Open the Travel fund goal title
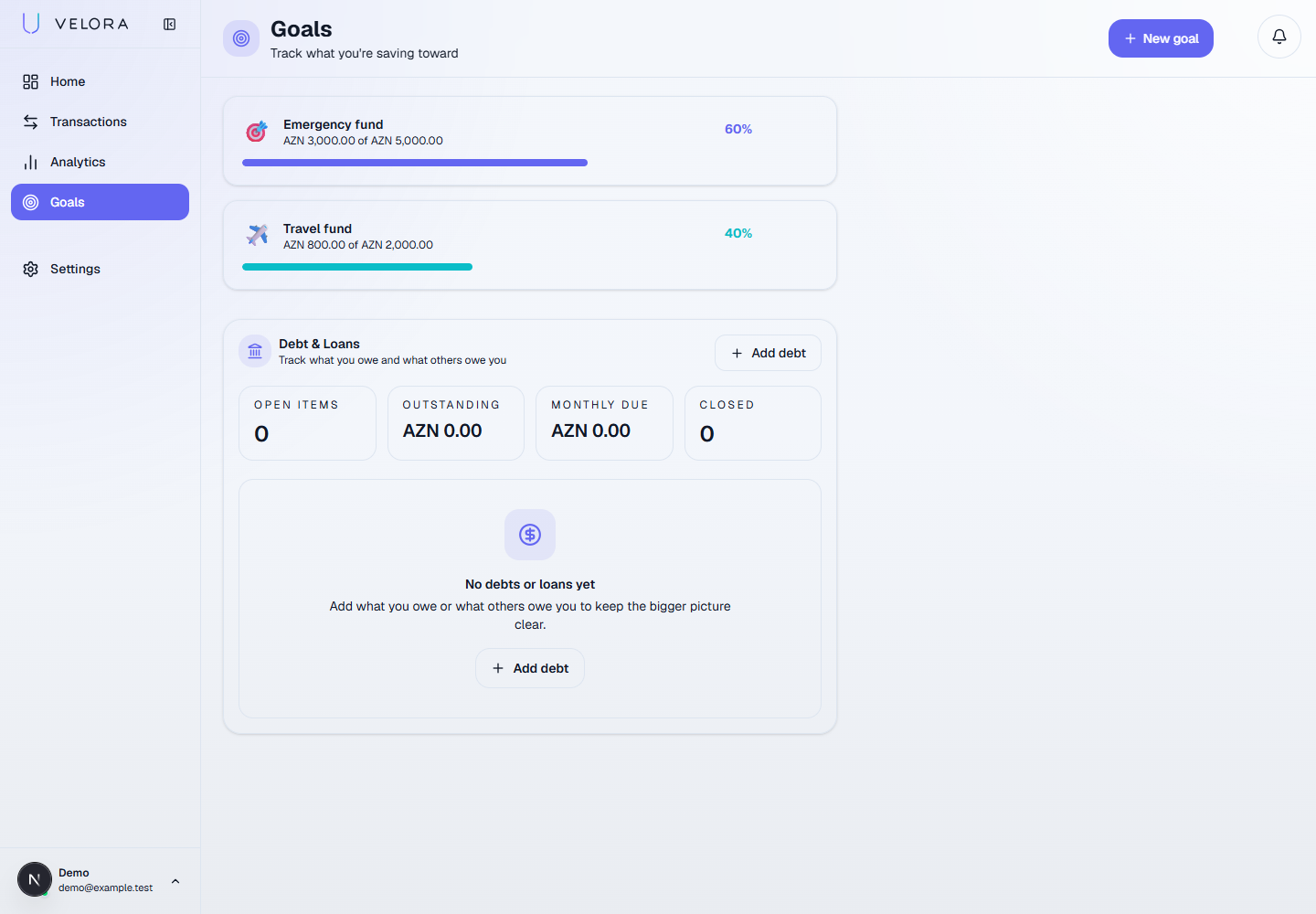The width and height of the screenshot is (1316, 914). click(x=317, y=228)
